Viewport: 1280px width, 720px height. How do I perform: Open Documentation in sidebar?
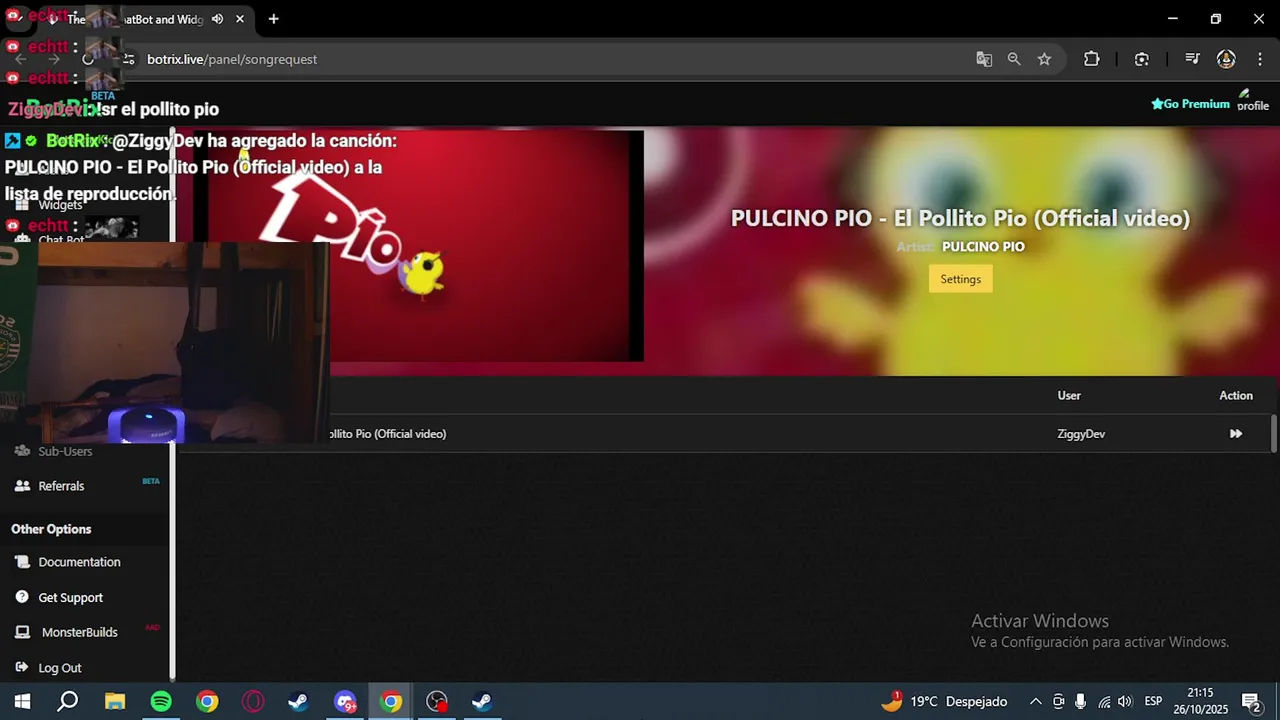coord(79,562)
